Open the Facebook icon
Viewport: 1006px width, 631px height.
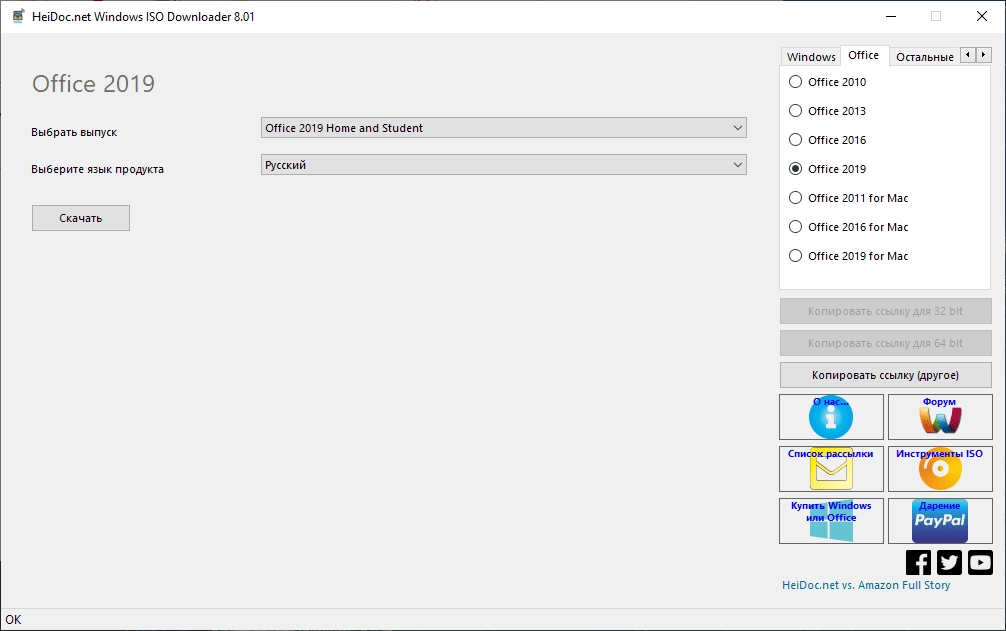point(918,562)
